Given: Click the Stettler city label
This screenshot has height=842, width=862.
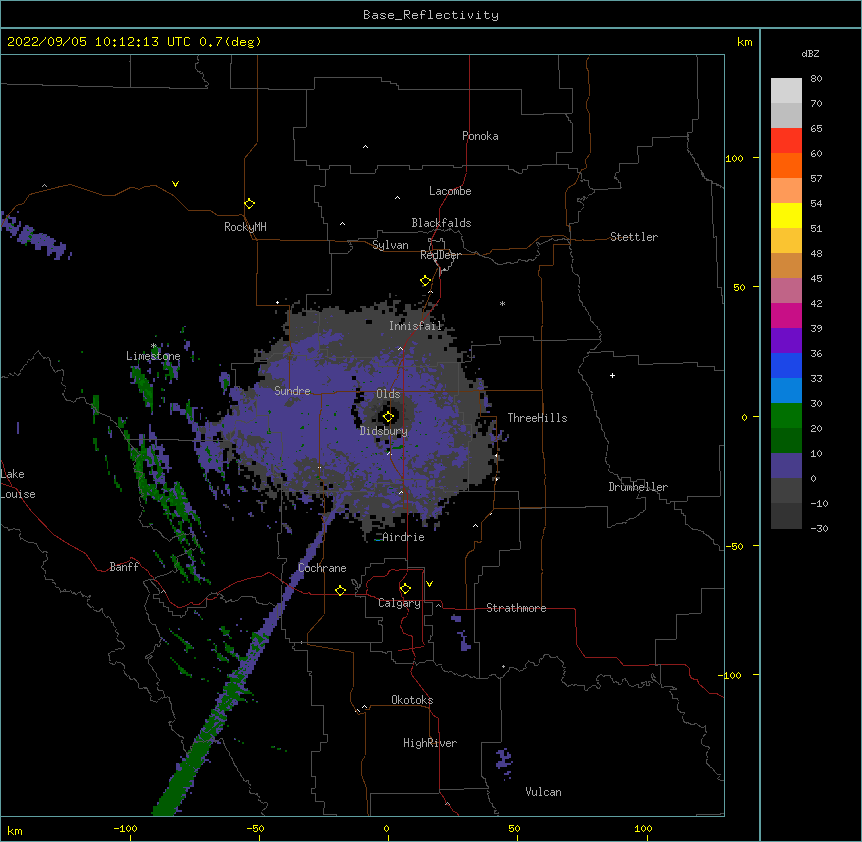Looking at the screenshot, I should tap(634, 237).
